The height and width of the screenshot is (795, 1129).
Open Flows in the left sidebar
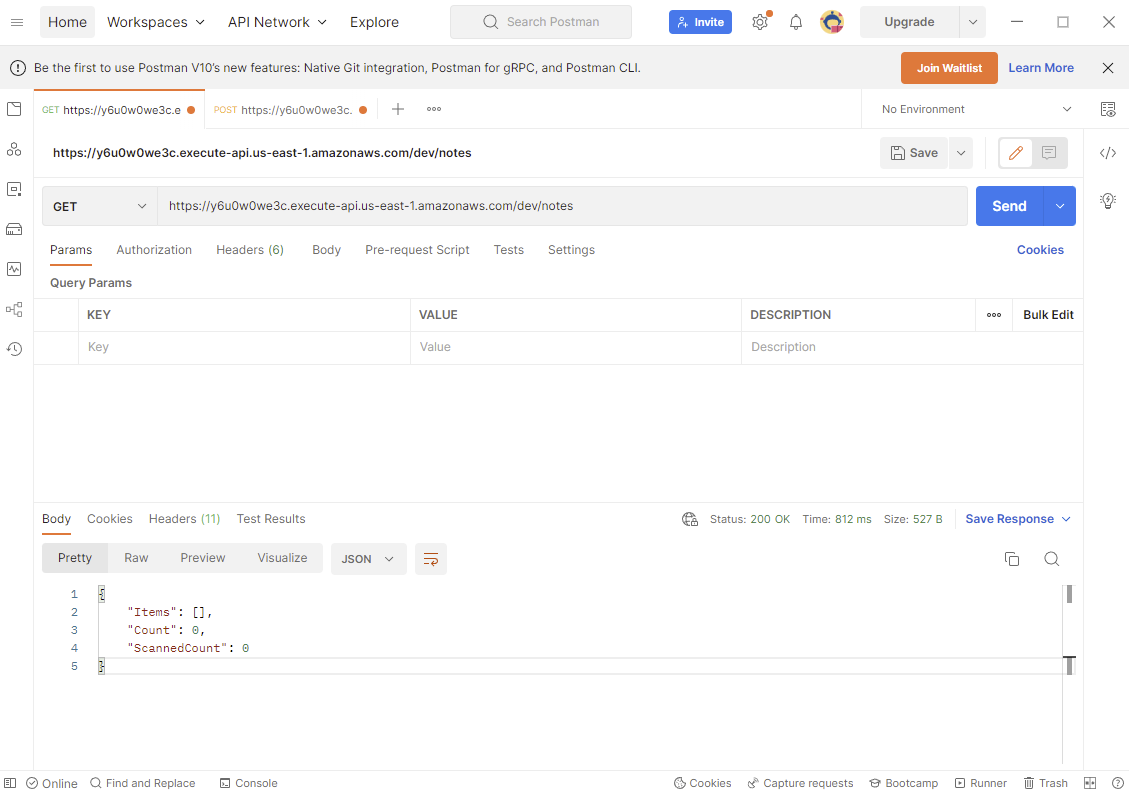click(14, 309)
